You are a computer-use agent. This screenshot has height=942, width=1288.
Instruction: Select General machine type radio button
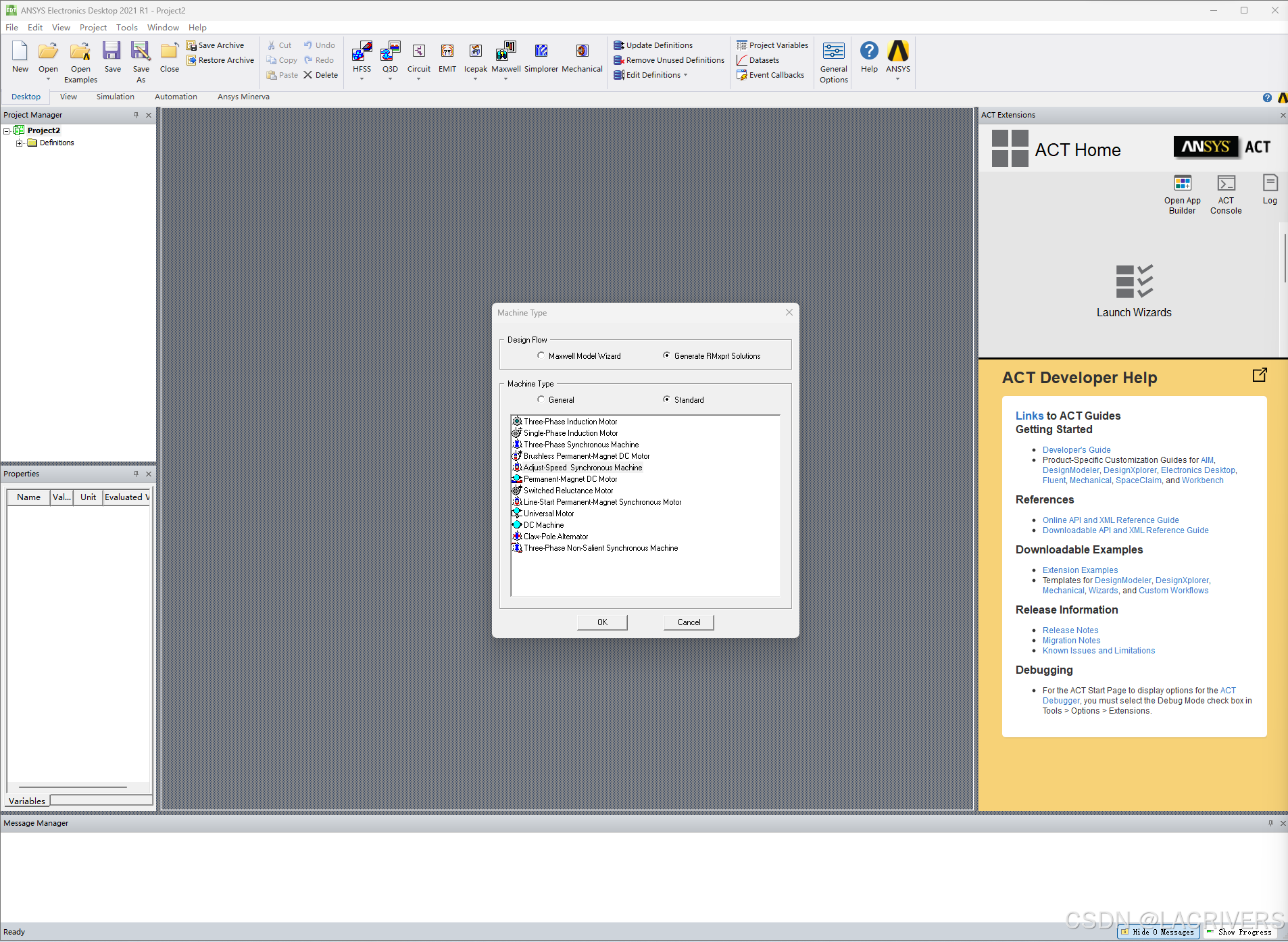point(541,399)
